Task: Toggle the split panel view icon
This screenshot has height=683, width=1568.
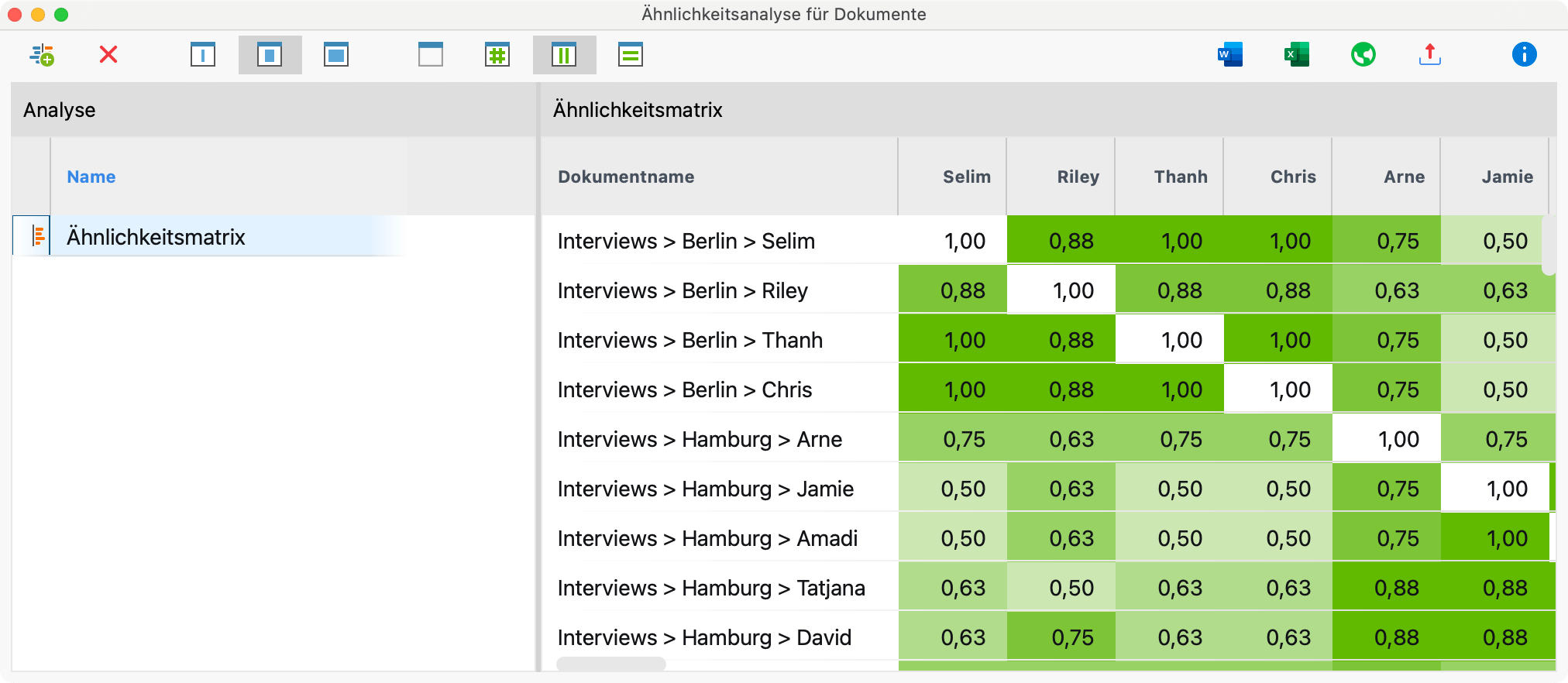Action: tap(270, 55)
